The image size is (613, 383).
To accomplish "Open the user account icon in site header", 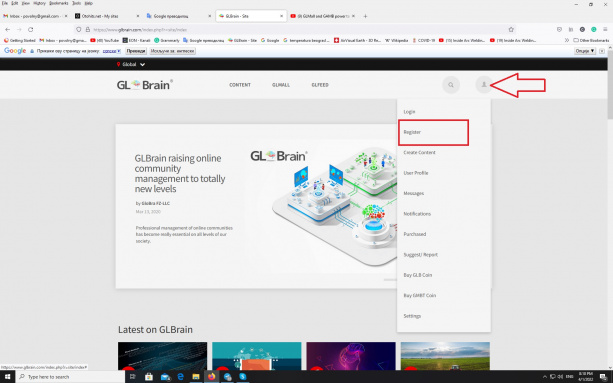I will pos(484,85).
